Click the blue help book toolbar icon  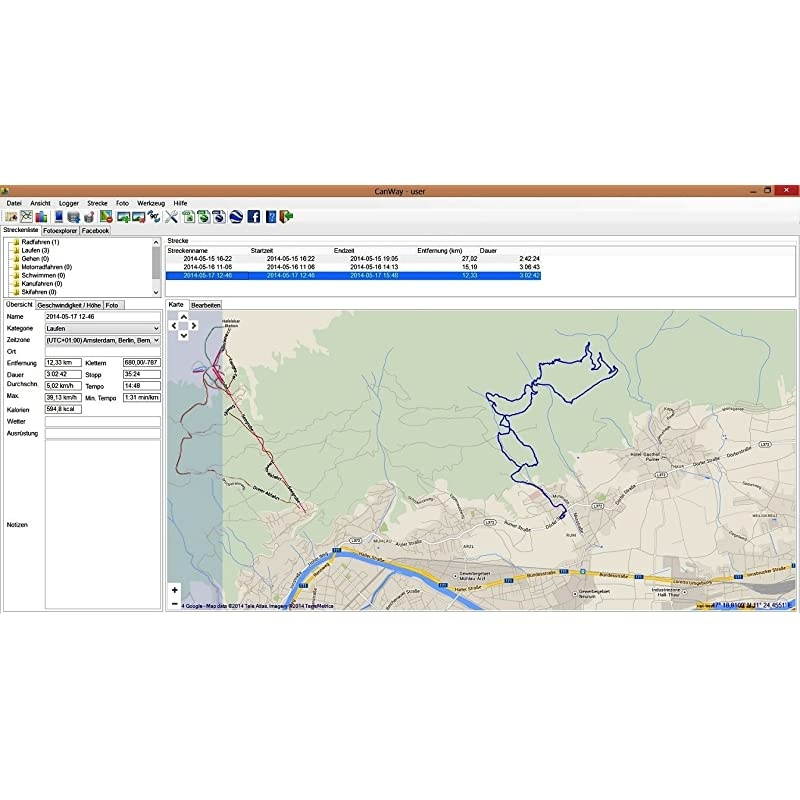271,216
